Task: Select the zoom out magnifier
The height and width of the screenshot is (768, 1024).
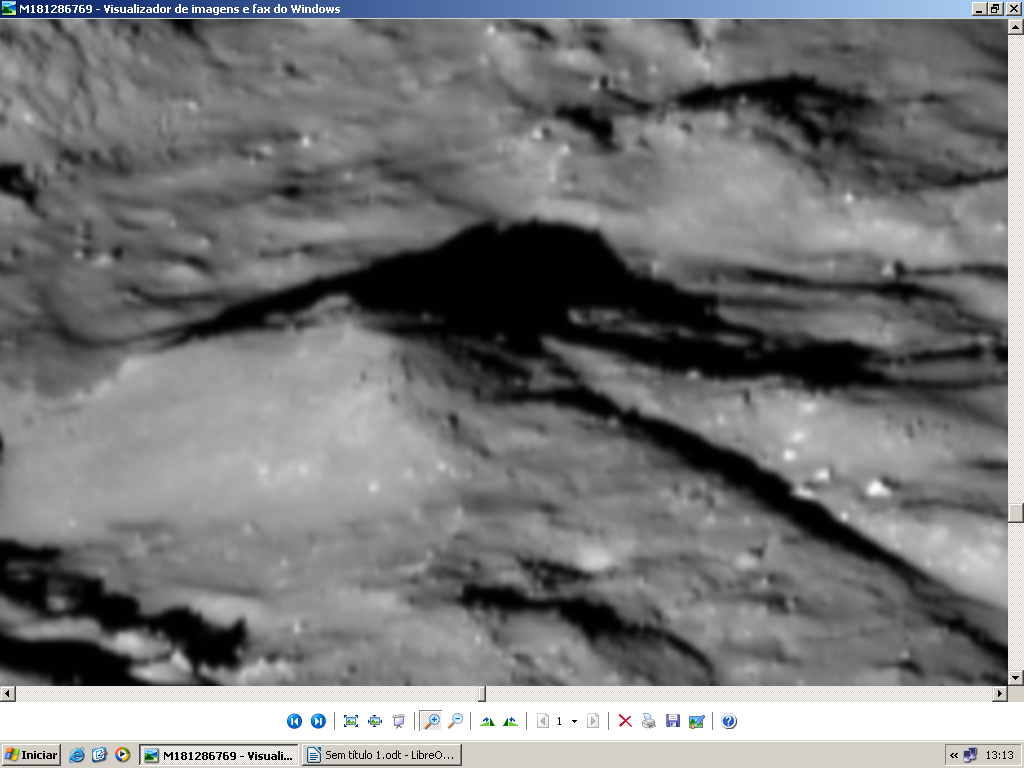Action: click(455, 721)
